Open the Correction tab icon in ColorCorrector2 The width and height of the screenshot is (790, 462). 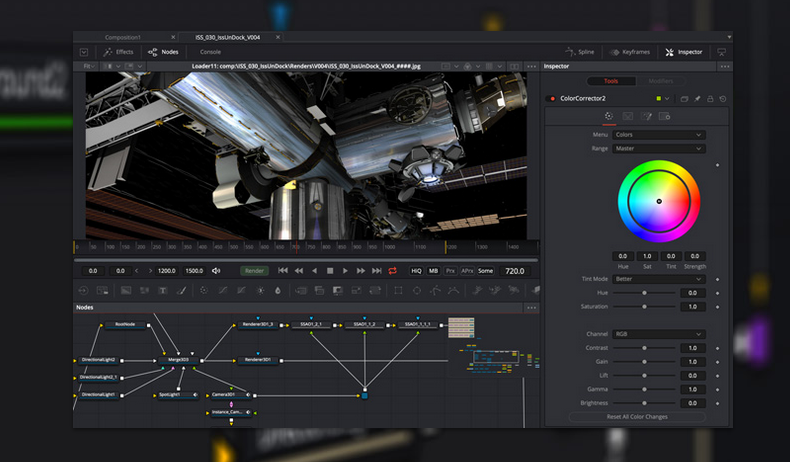pos(609,116)
